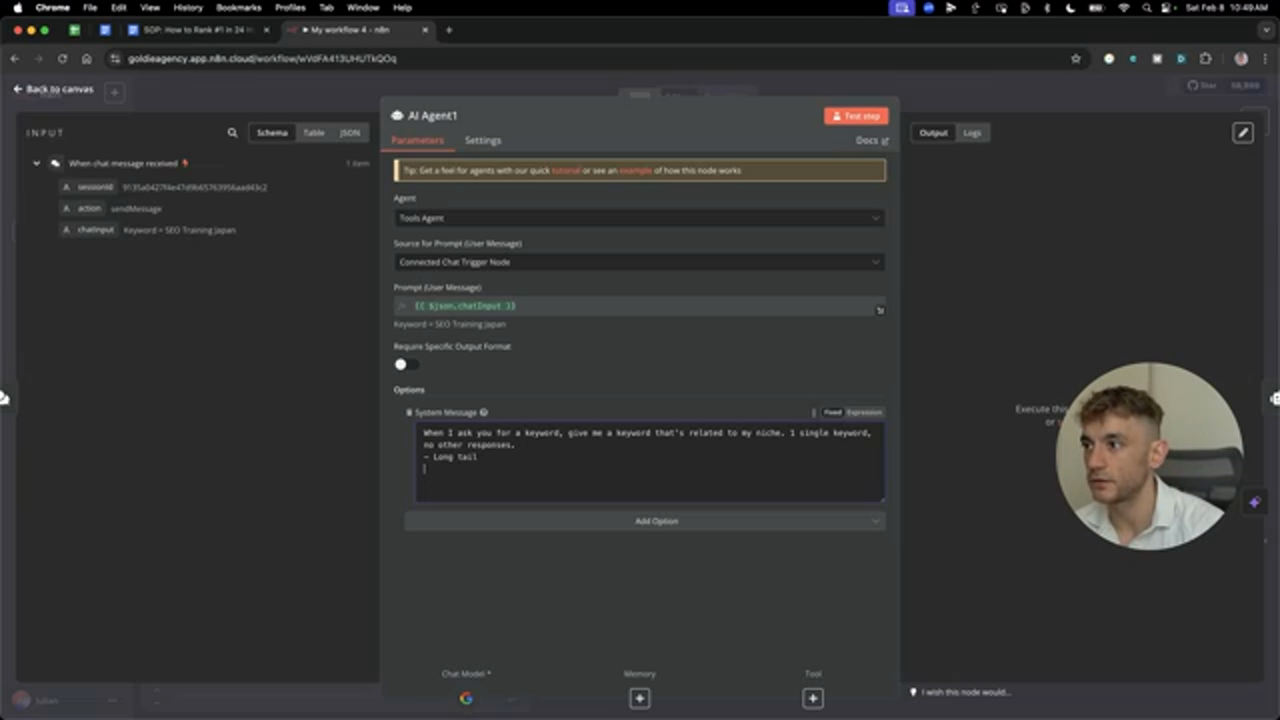The height and width of the screenshot is (720, 1280).
Task: Select the sessionId field in schema
Action: point(88,187)
